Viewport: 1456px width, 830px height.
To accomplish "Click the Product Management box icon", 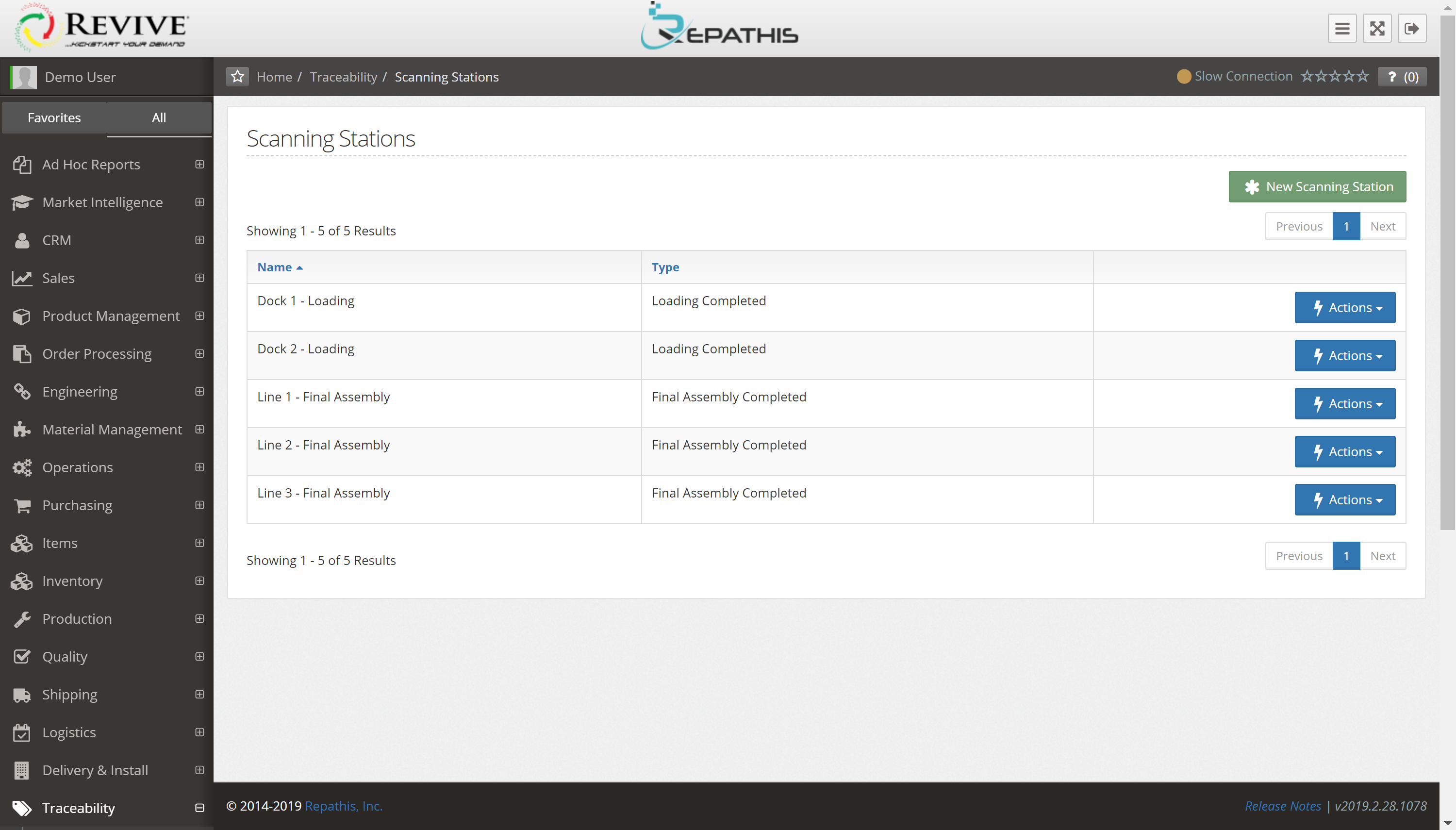I will tap(22, 316).
